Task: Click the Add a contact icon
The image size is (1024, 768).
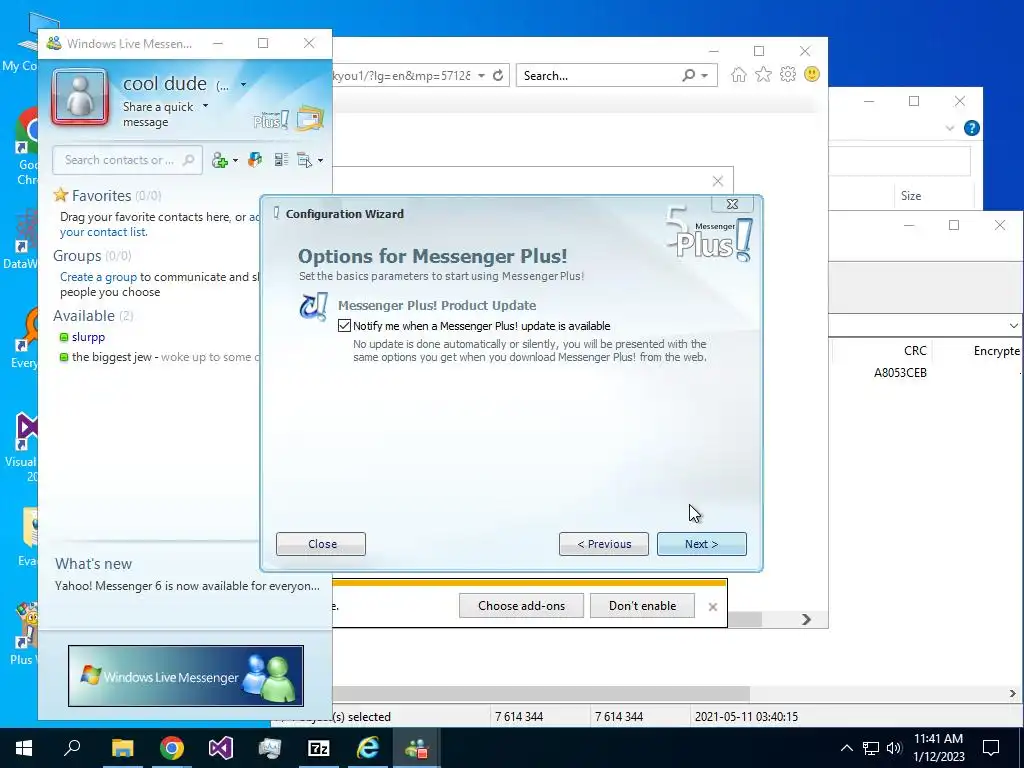Action: 219,160
